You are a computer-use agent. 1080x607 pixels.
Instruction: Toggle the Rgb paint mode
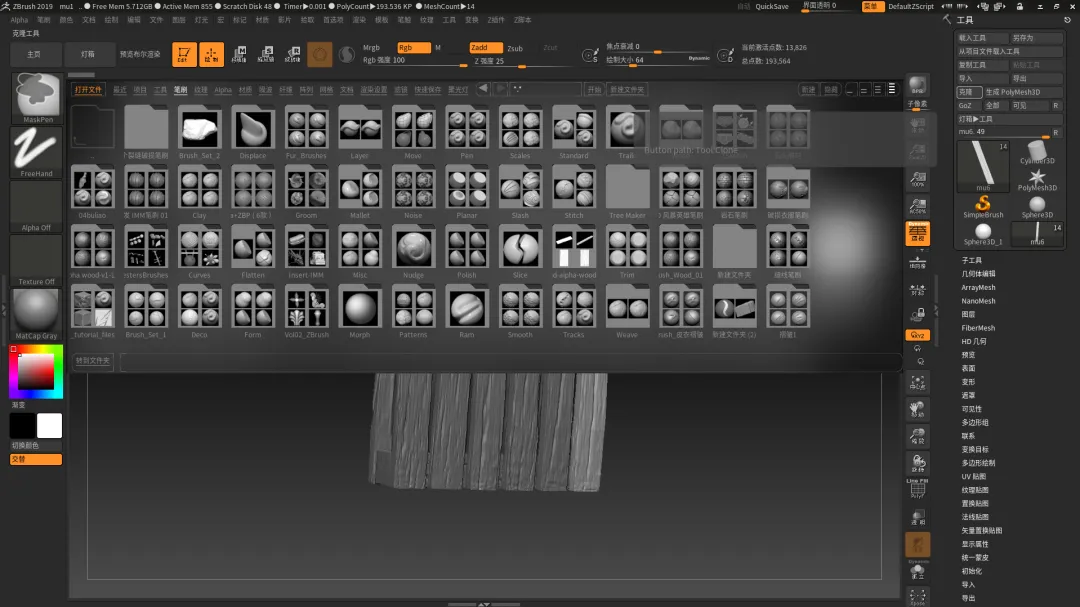[x=413, y=48]
